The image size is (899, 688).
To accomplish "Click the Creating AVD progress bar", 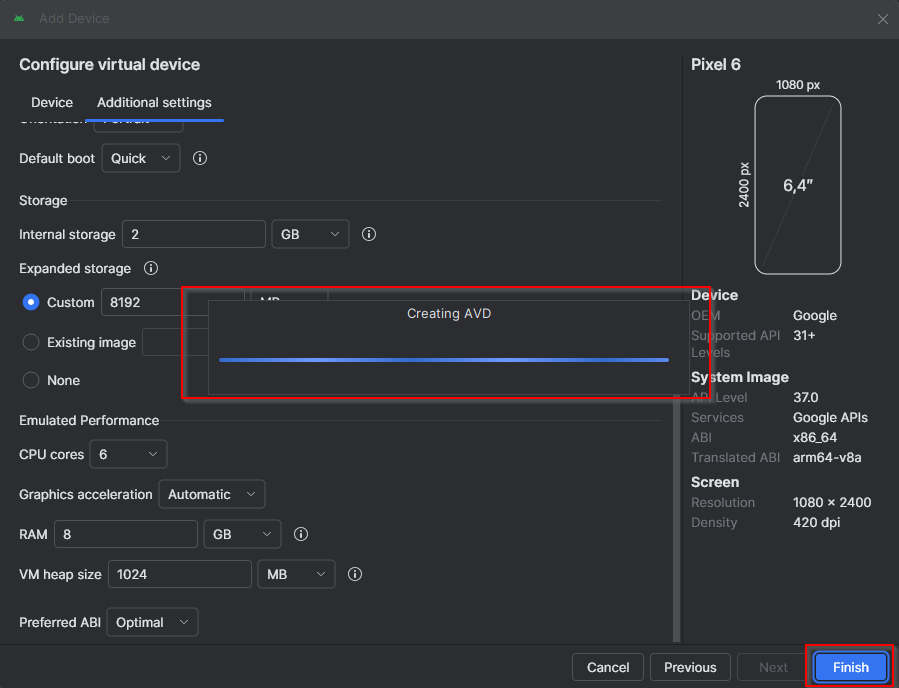I will click(444, 360).
